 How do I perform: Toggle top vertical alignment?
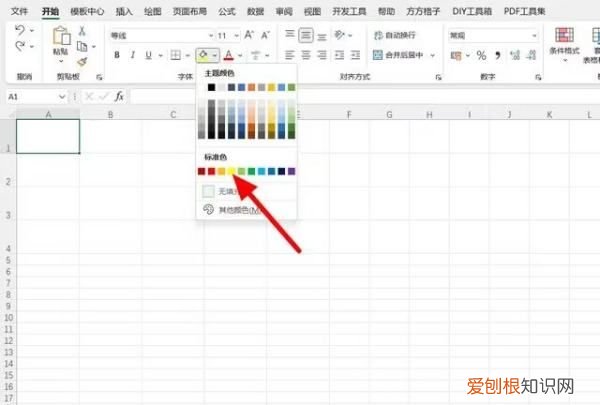click(290, 35)
